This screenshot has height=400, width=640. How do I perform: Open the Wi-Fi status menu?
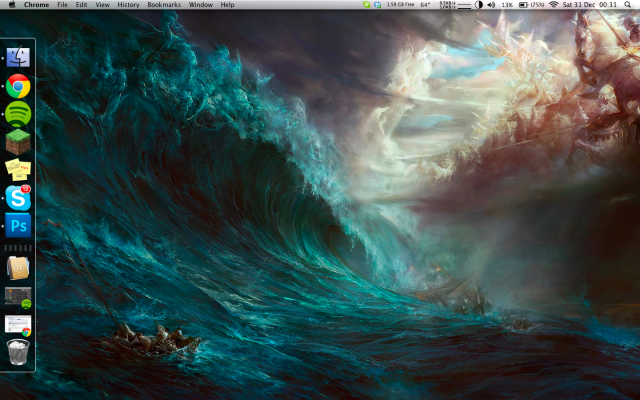[553, 5]
